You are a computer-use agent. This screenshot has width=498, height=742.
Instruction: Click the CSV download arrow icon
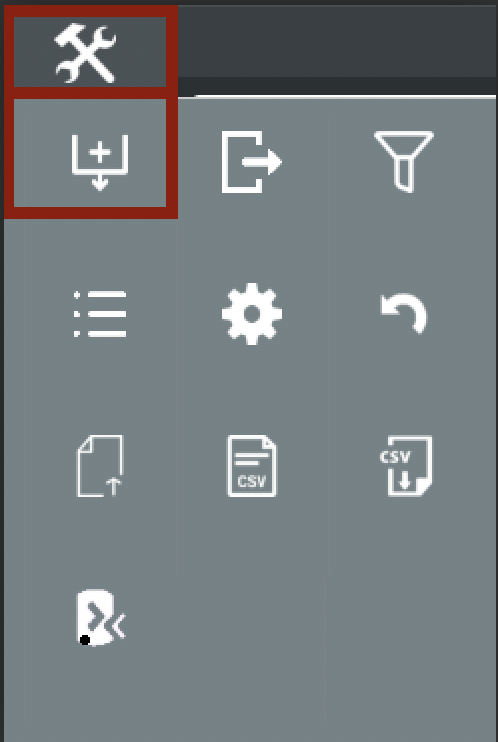point(406,466)
